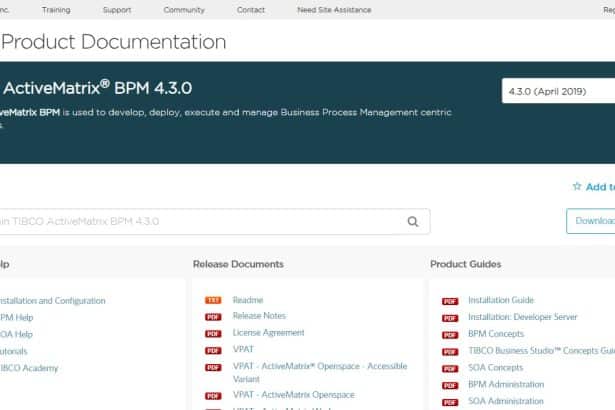This screenshot has height=410, width=615.
Task: Click the magnifier search icon
Action: coord(413,222)
